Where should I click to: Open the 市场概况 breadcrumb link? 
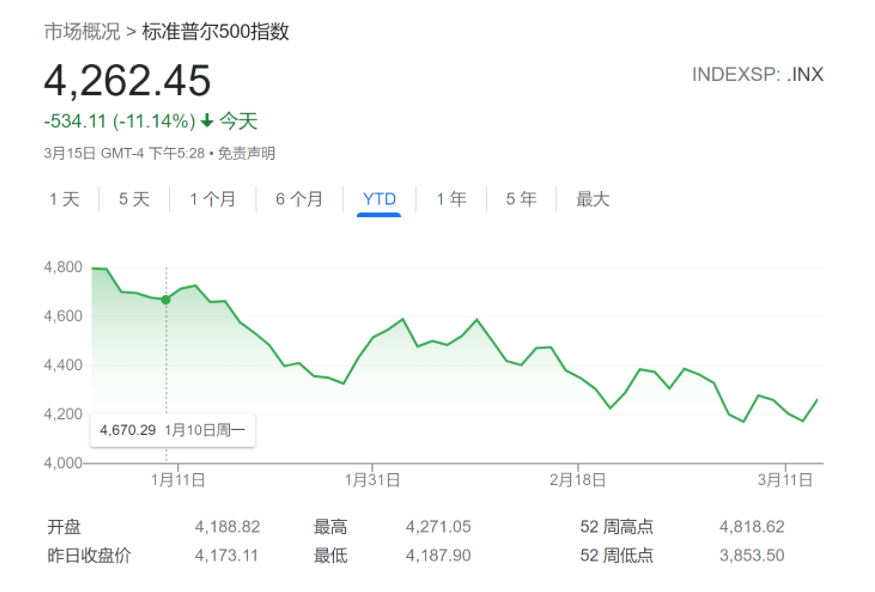coord(81,32)
